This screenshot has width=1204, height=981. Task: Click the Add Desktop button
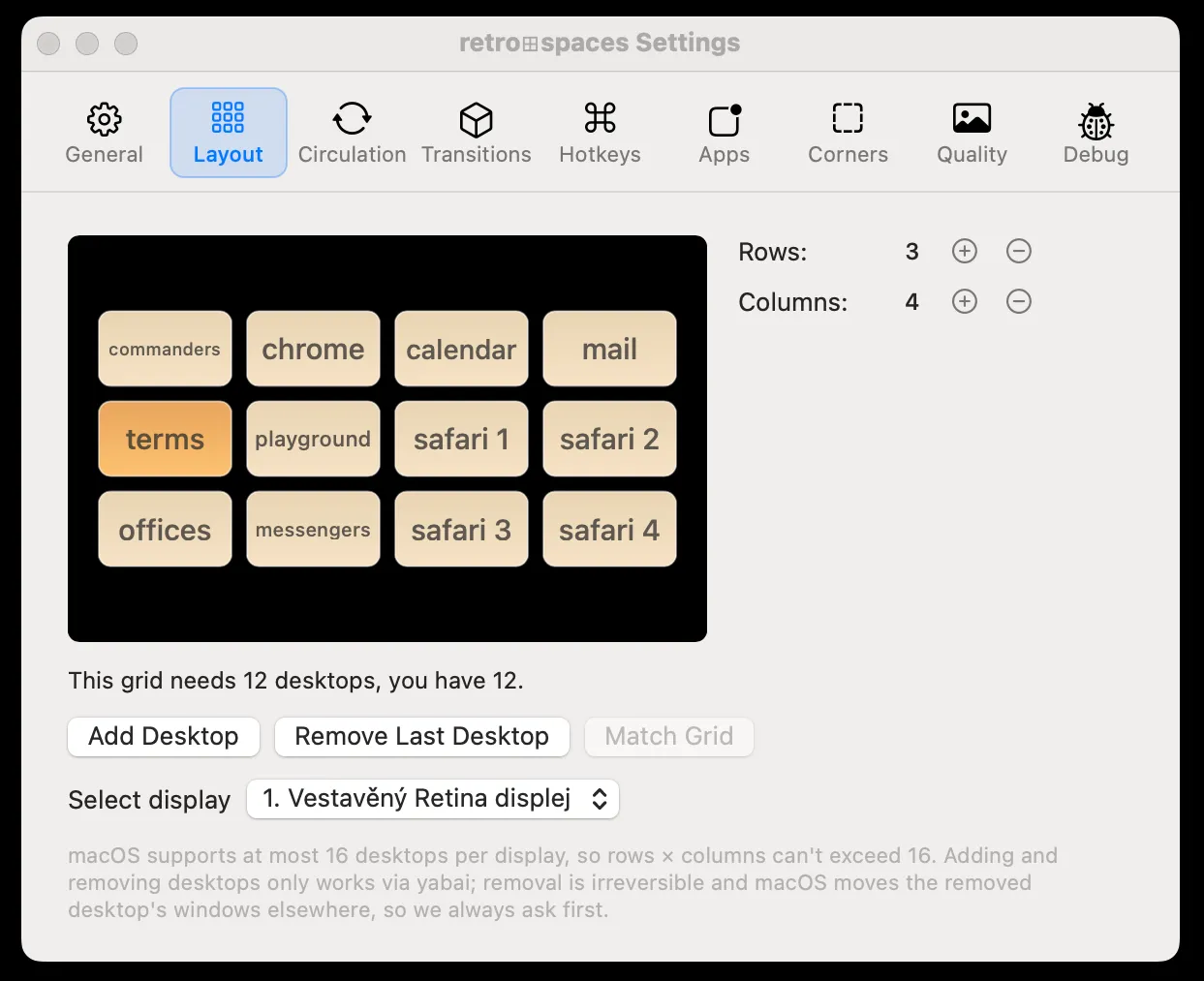click(x=164, y=736)
